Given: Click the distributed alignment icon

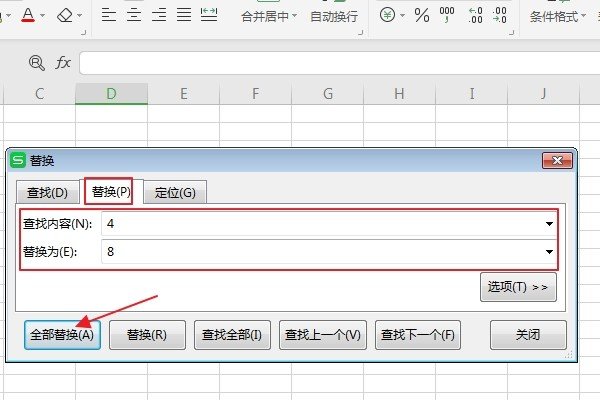Looking at the screenshot, I should tap(209, 15).
